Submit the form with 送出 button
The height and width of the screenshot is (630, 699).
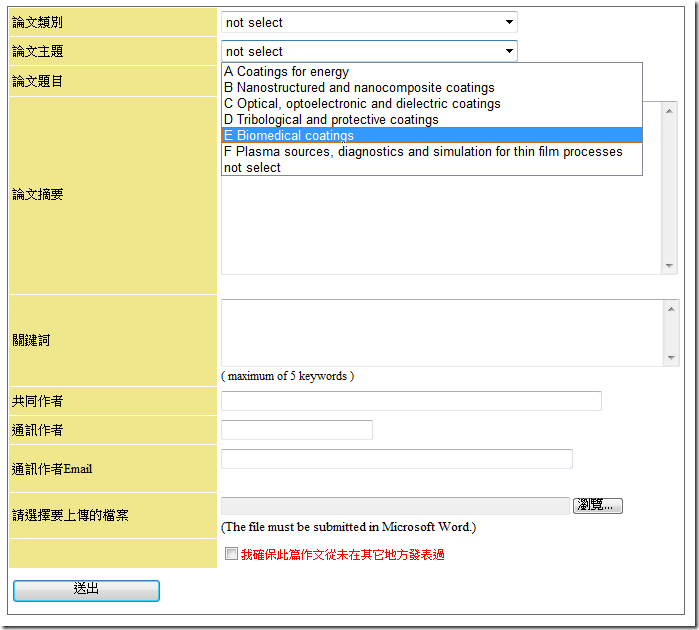[86, 590]
